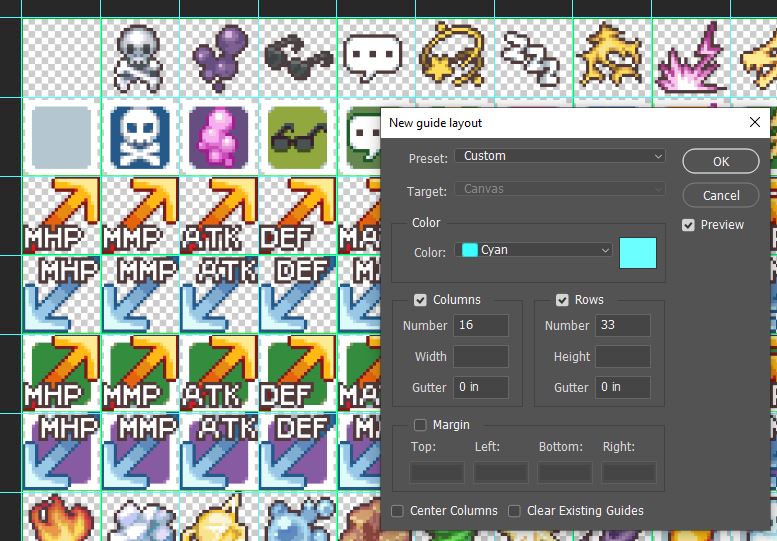The height and width of the screenshot is (541, 777).
Task: Open the Preset dropdown
Action: (559, 156)
